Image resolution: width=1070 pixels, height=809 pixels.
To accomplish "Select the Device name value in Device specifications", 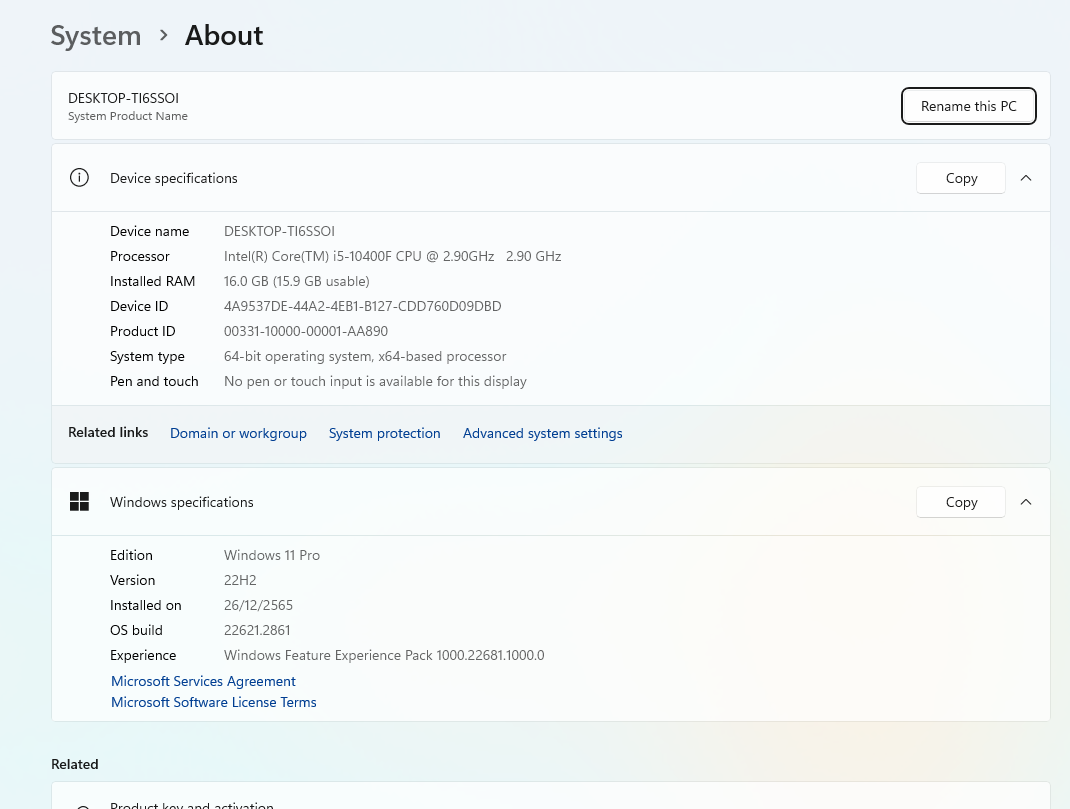I will (x=279, y=231).
